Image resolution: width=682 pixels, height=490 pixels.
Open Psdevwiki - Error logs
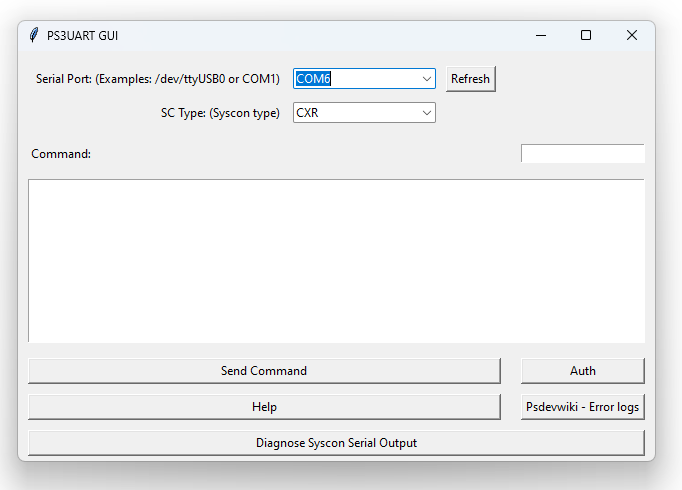tap(582, 407)
